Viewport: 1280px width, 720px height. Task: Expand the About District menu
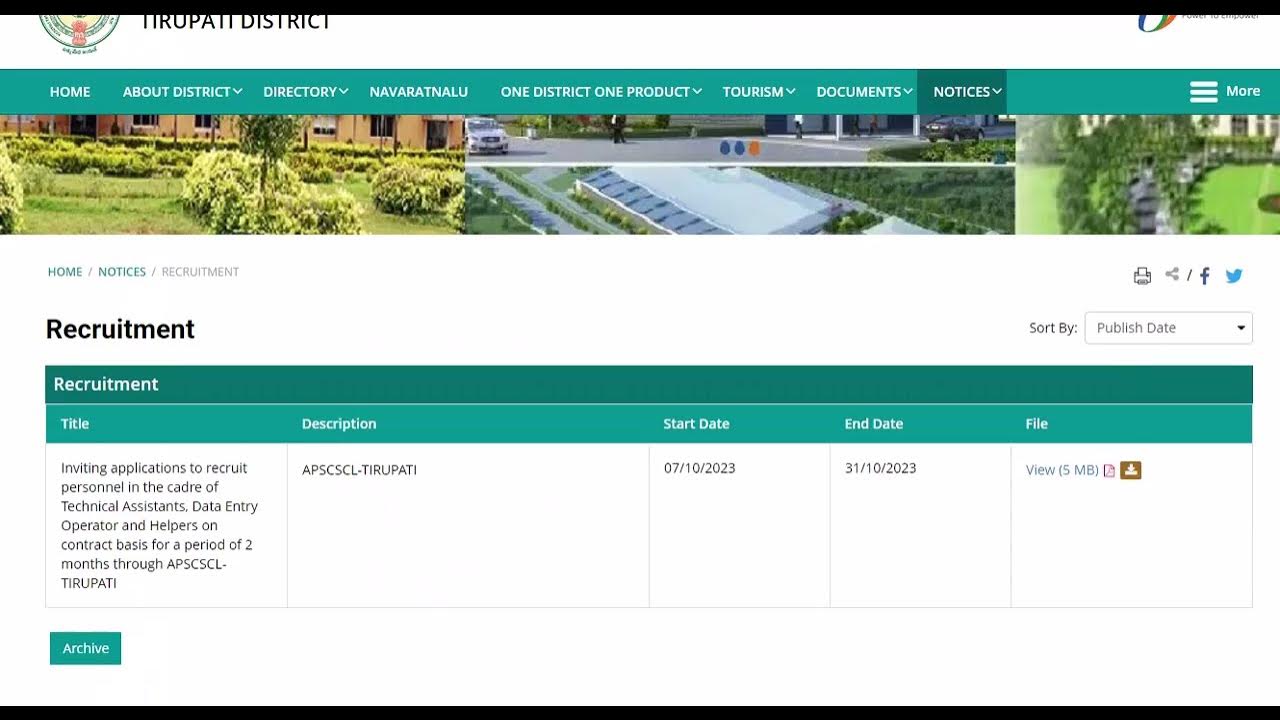(182, 92)
